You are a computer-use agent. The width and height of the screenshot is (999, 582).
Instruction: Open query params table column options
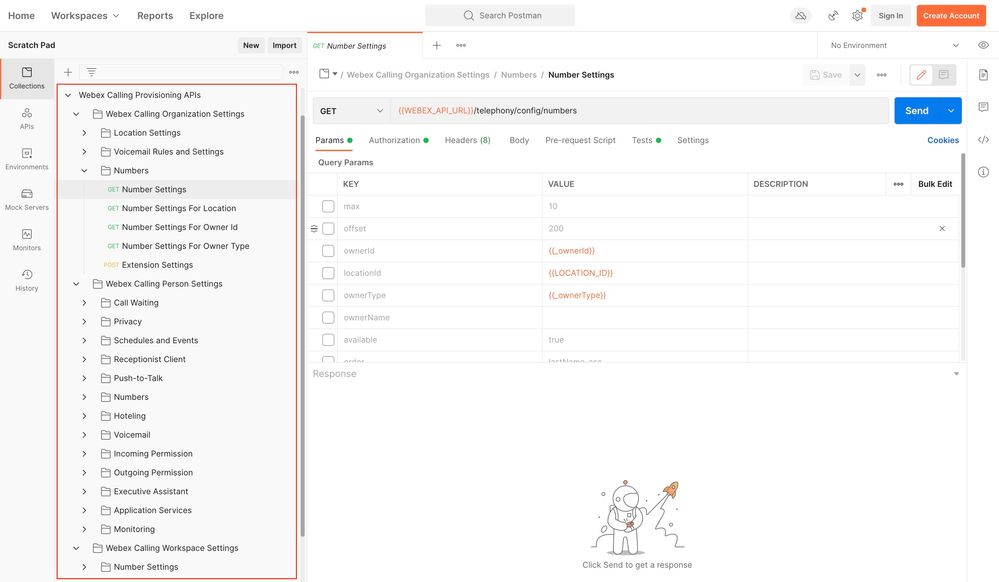point(898,184)
